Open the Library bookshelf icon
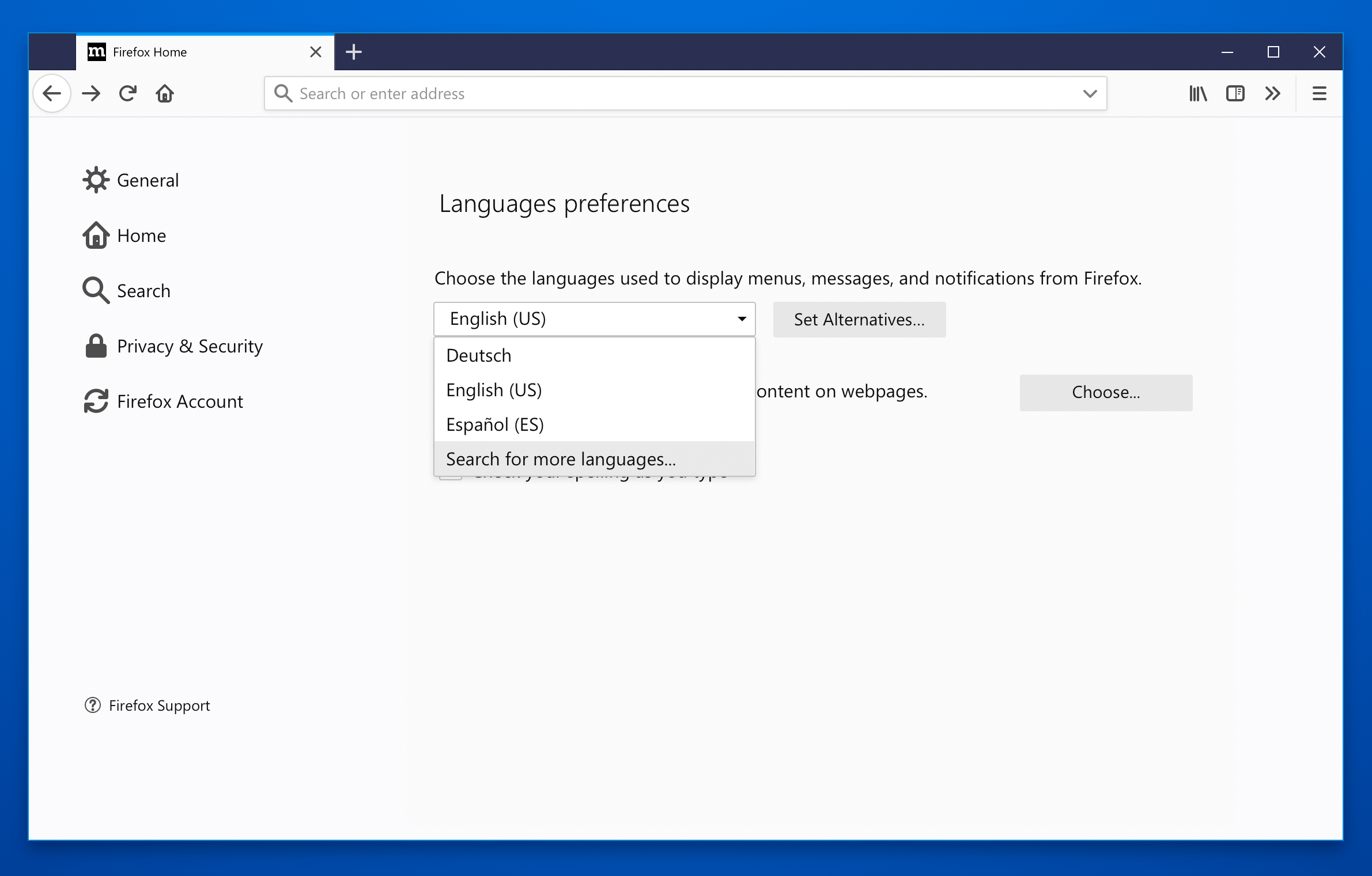 [x=1198, y=93]
